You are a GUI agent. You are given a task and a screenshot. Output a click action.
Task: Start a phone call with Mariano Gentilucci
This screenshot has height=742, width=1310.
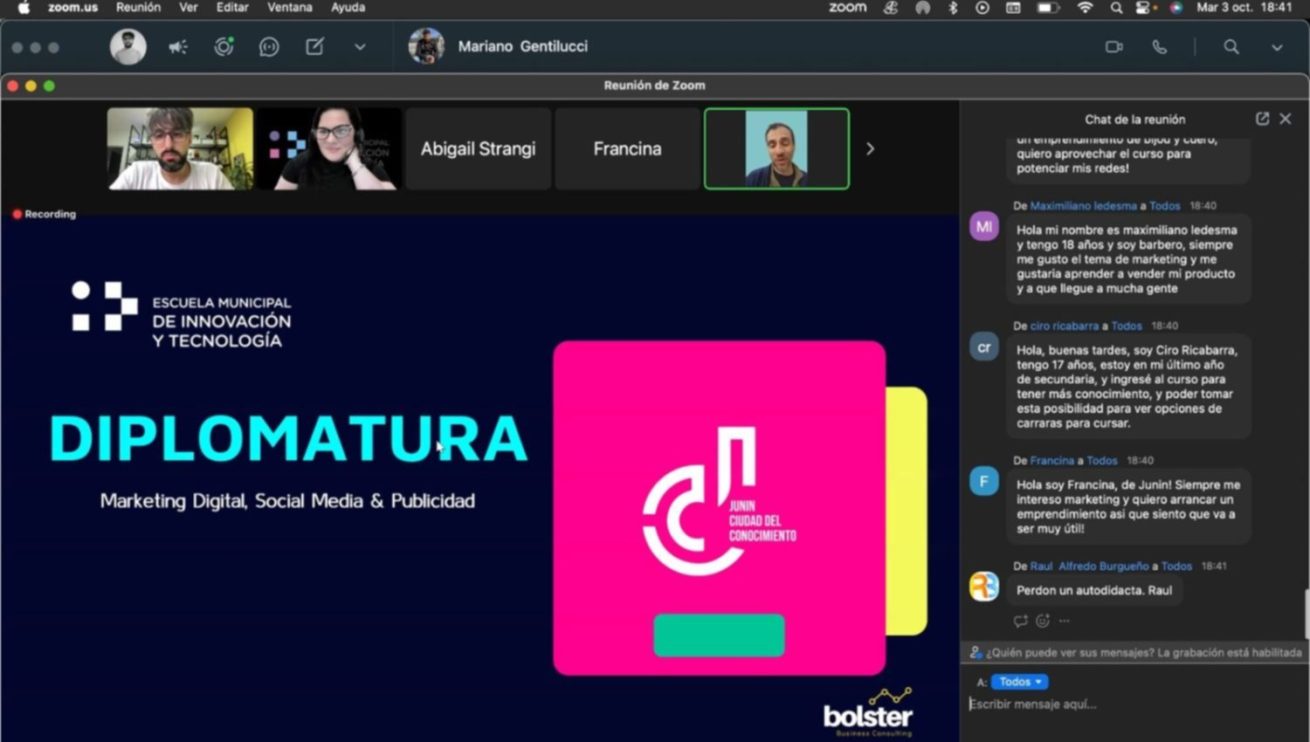(1159, 47)
